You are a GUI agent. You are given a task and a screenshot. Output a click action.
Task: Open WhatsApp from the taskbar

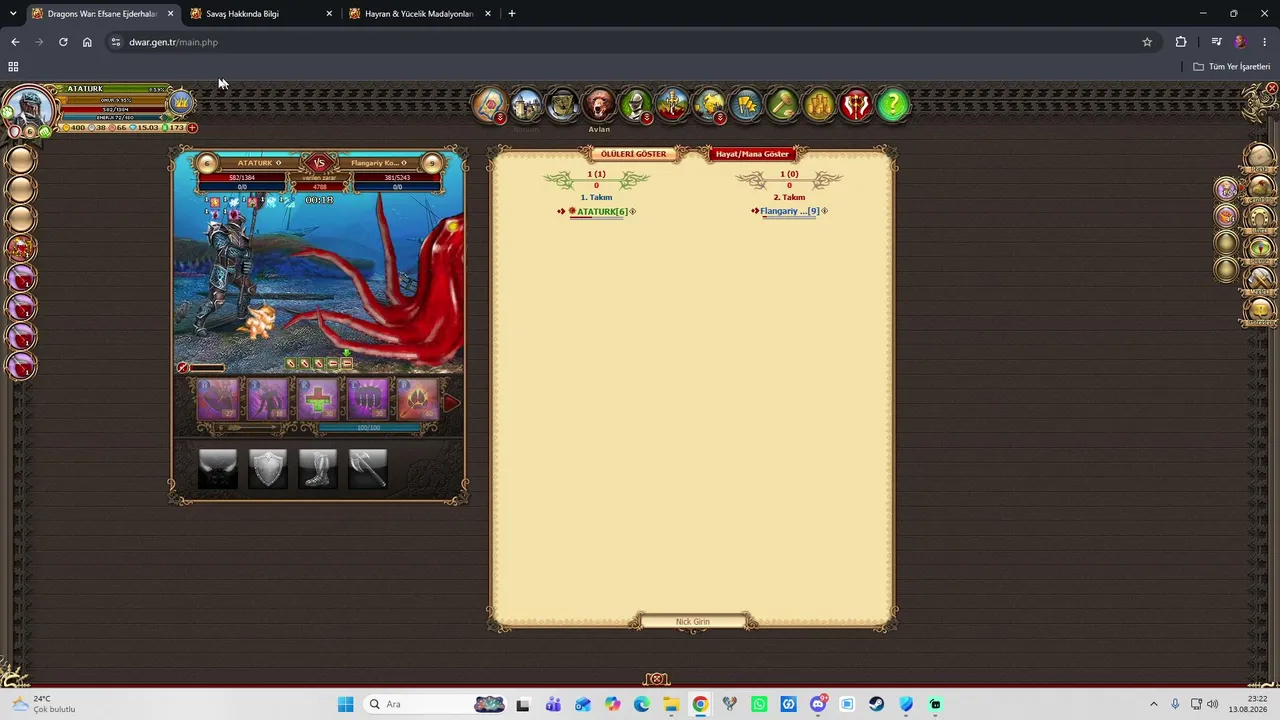pos(759,704)
